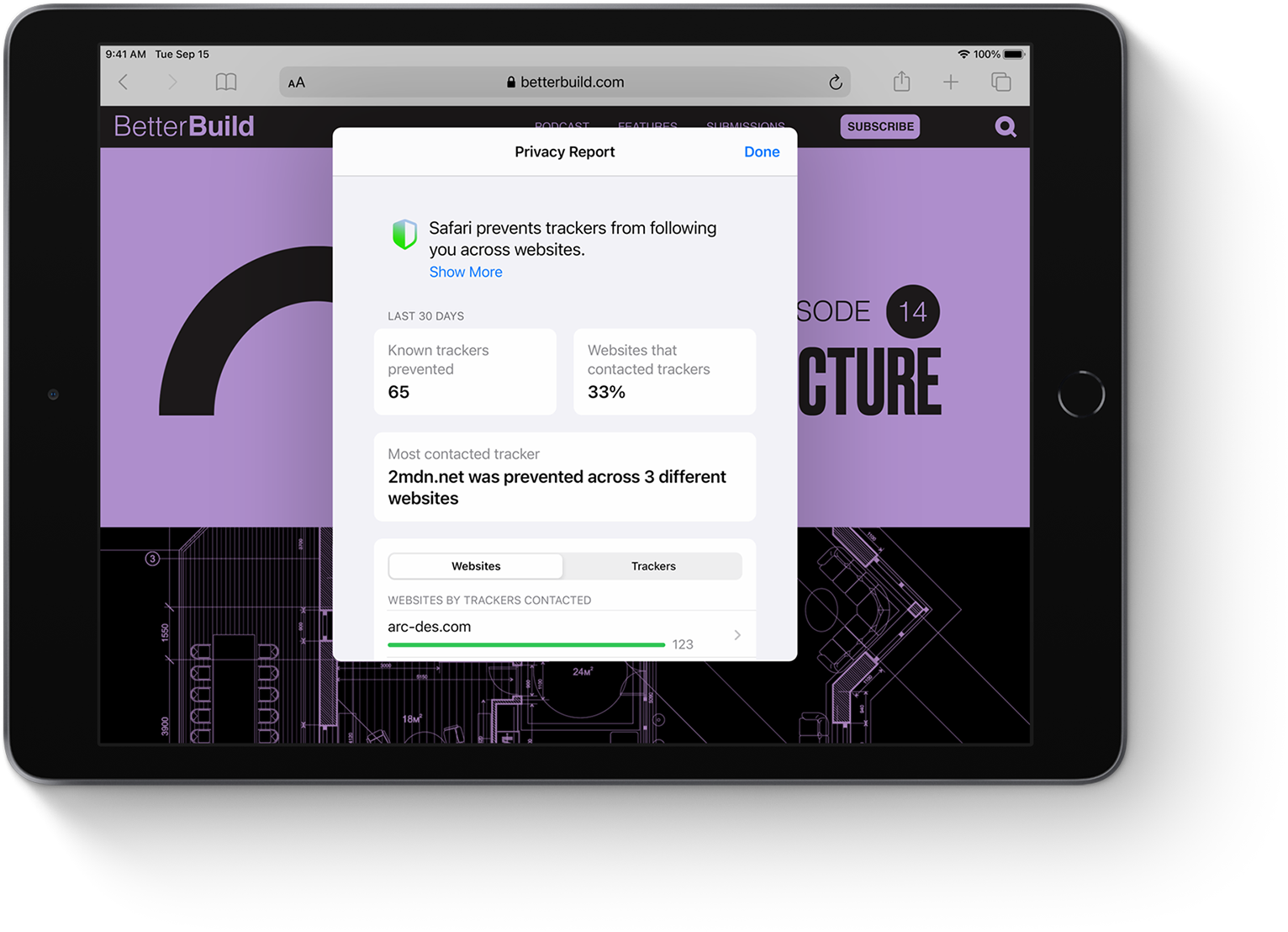The image size is (1288, 932).
Task: Click the episode 14 badge
Action: click(913, 312)
